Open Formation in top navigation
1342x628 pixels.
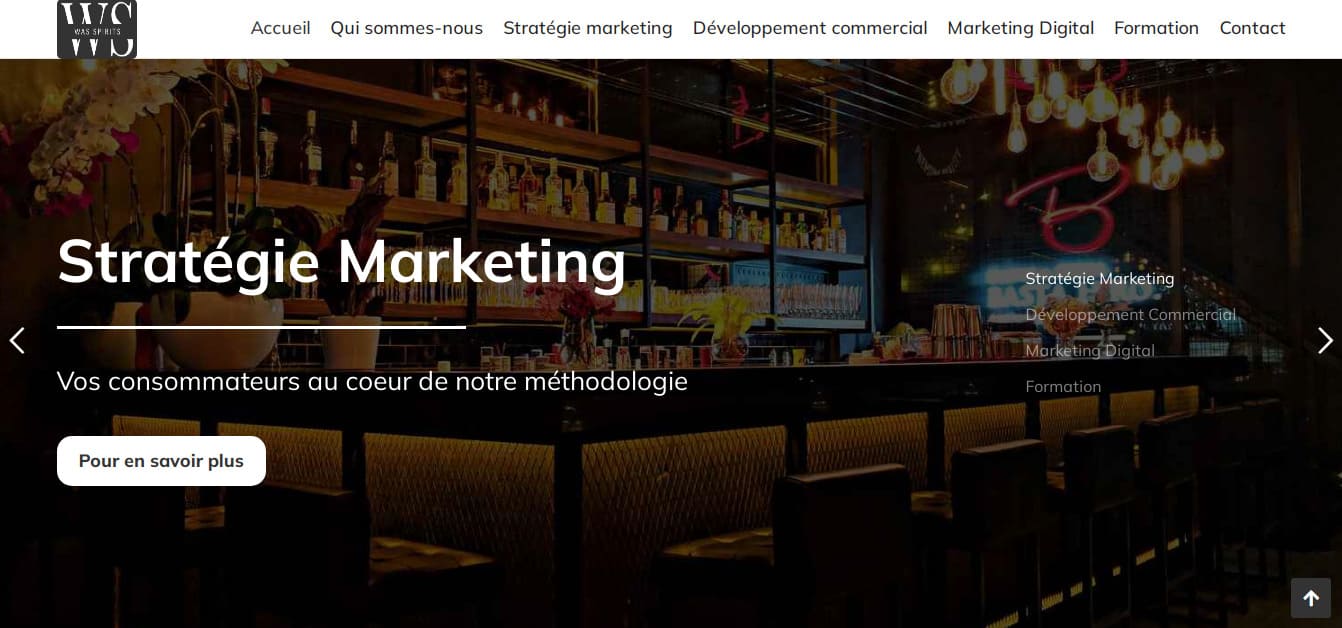(x=1156, y=28)
